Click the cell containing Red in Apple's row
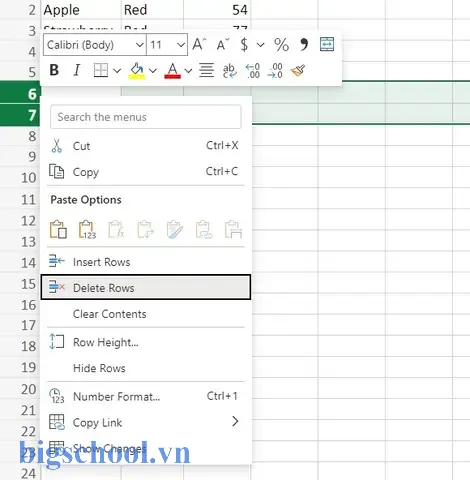 (x=152, y=10)
